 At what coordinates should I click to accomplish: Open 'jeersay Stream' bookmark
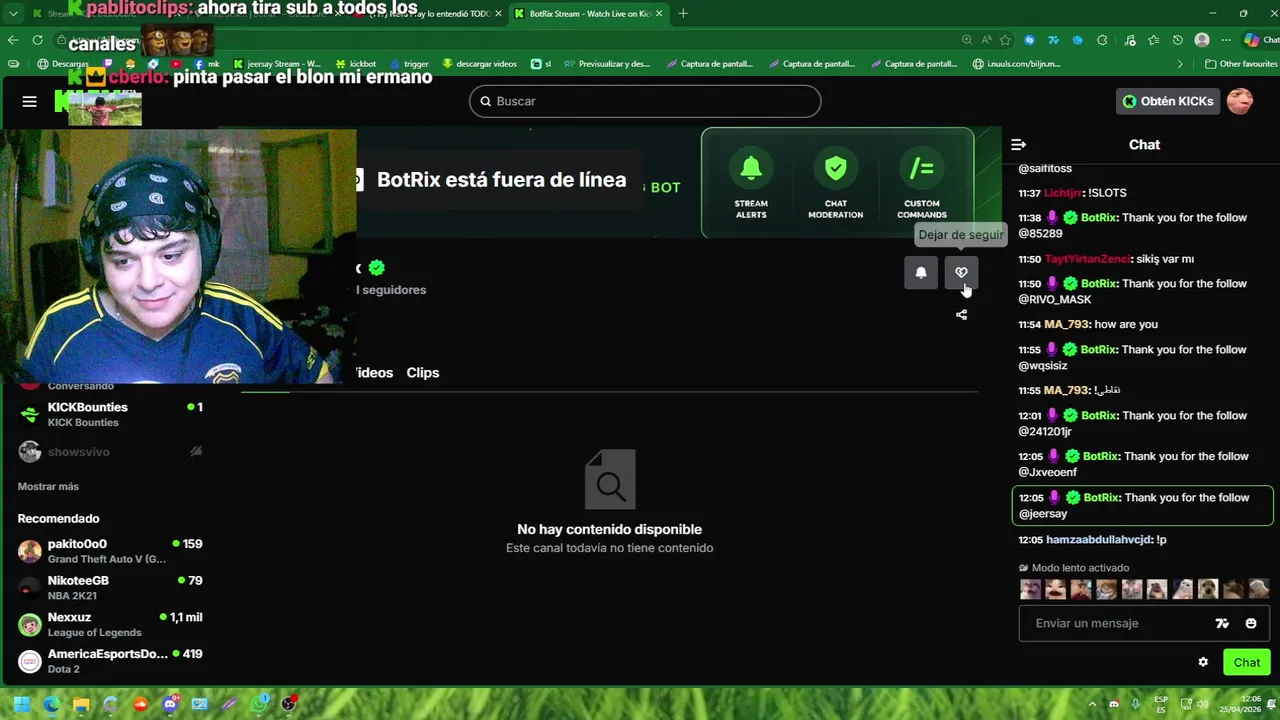(x=277, y=64)
